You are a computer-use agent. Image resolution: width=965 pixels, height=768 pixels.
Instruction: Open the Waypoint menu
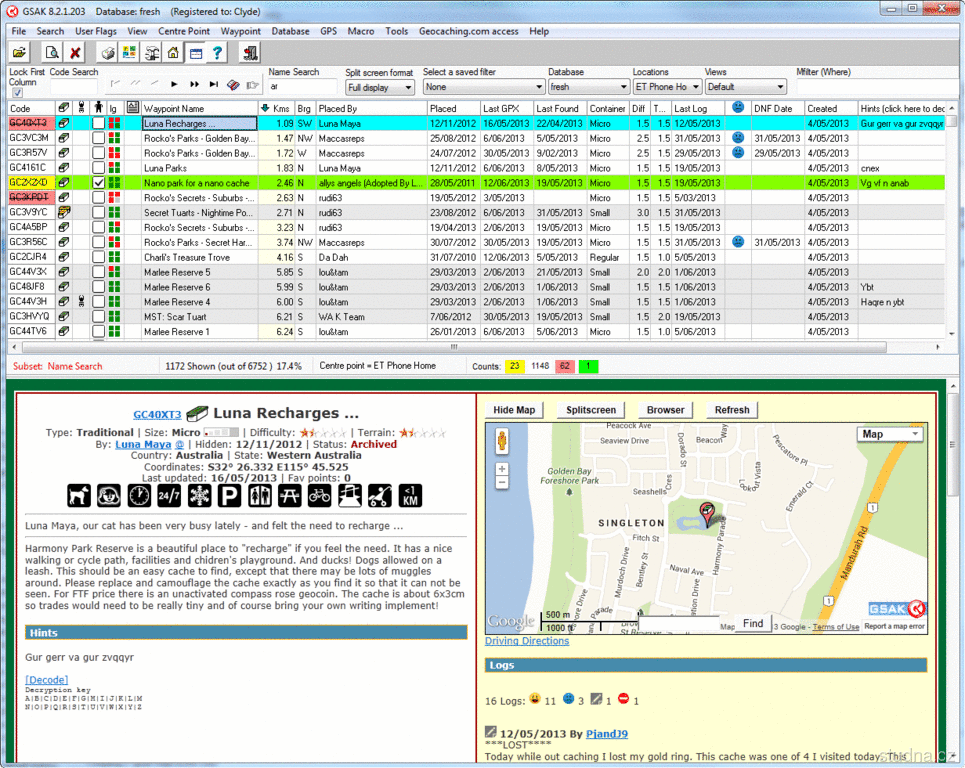tap(240, 31)
